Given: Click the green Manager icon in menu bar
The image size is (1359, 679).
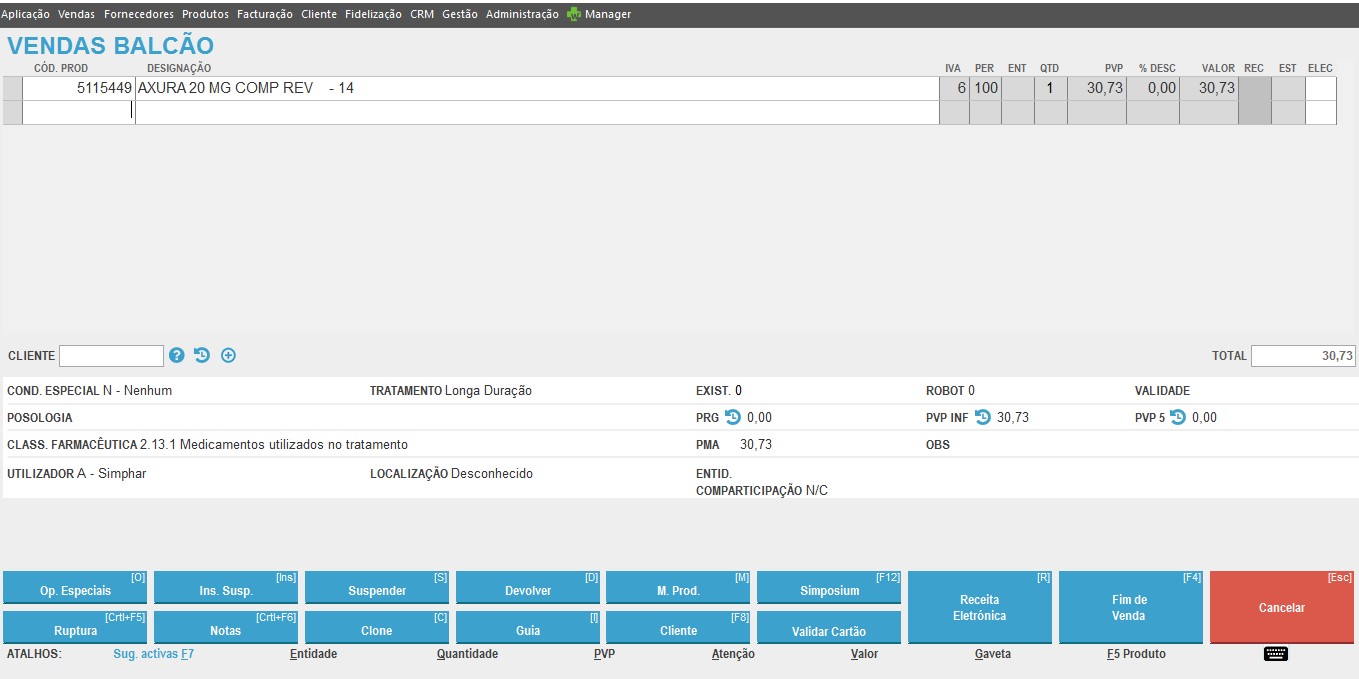Looking at the screenshot, I should pos(574,14).
